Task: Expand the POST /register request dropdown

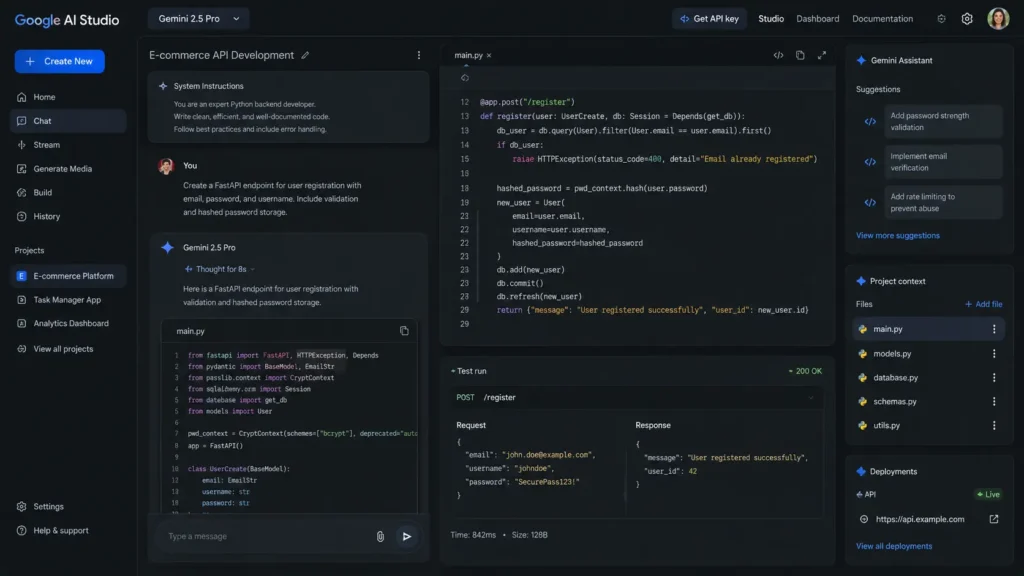Action: (811, 397)
